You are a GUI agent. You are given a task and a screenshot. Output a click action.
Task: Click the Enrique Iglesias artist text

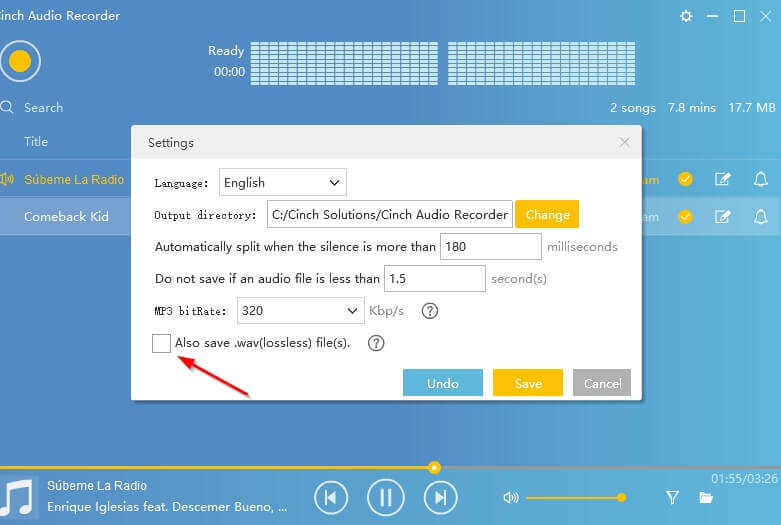click(x=167, y=507)
